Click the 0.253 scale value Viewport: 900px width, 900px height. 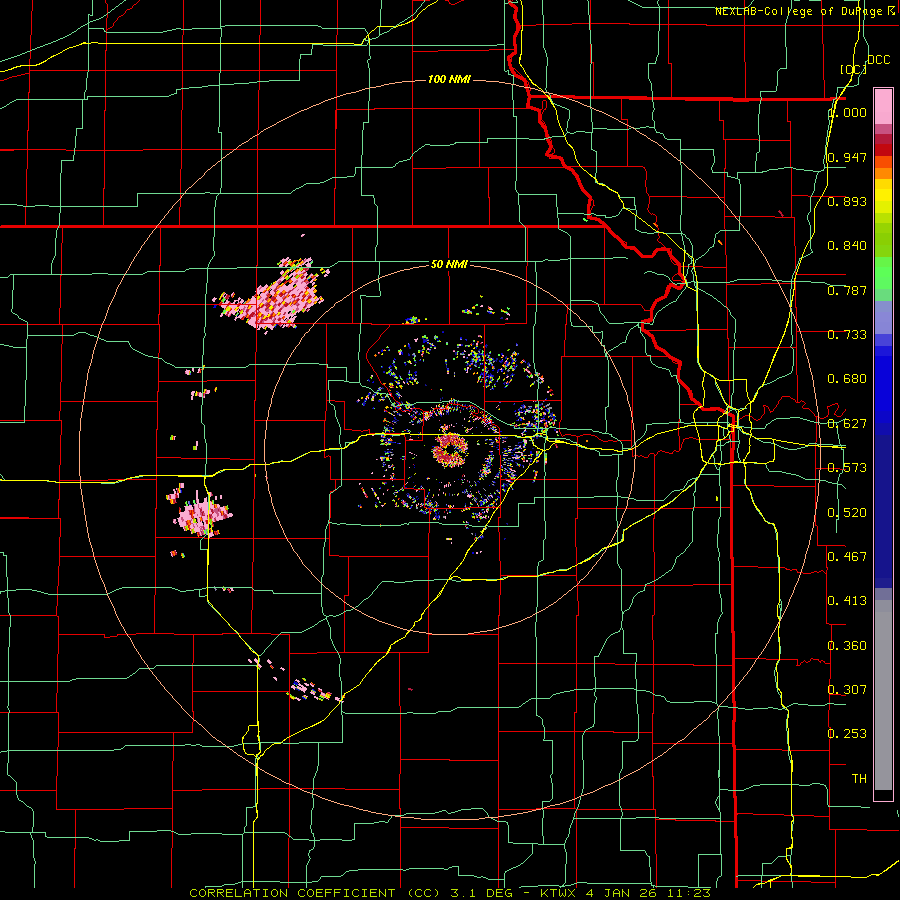point(847,734)
